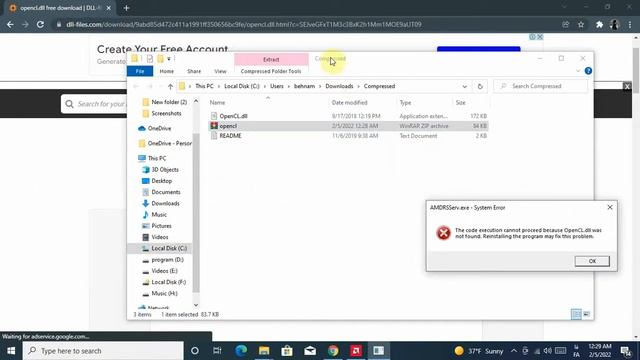Open Compressed Folder Tools tab

point(271,71)
